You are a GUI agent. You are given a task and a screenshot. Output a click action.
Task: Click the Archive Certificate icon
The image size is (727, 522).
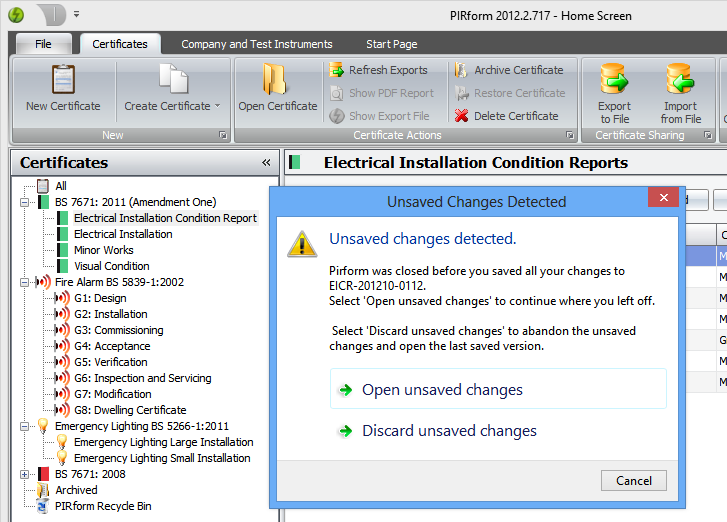(x=461, y=70)
